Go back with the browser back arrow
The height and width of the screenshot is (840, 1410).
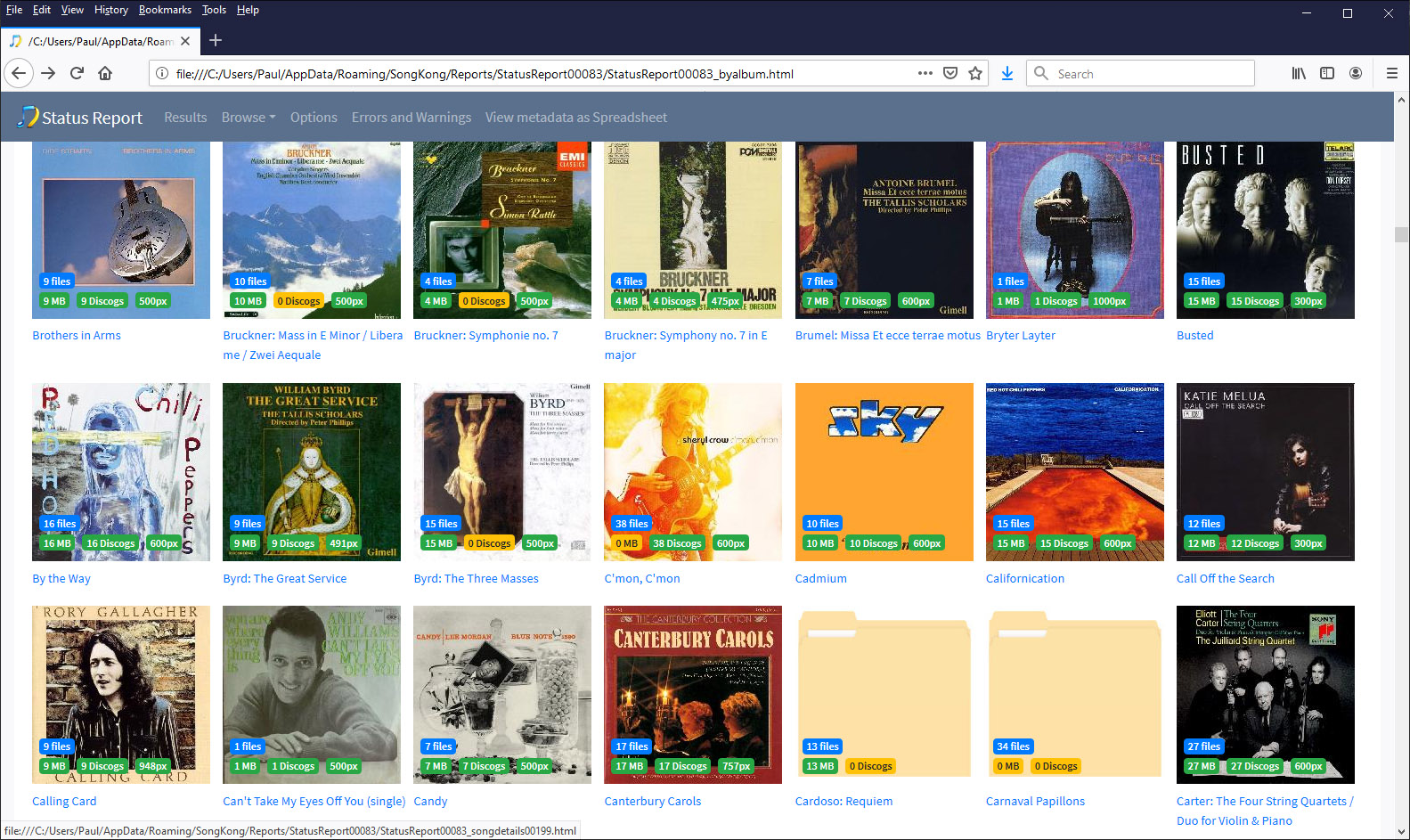(19, 73)
